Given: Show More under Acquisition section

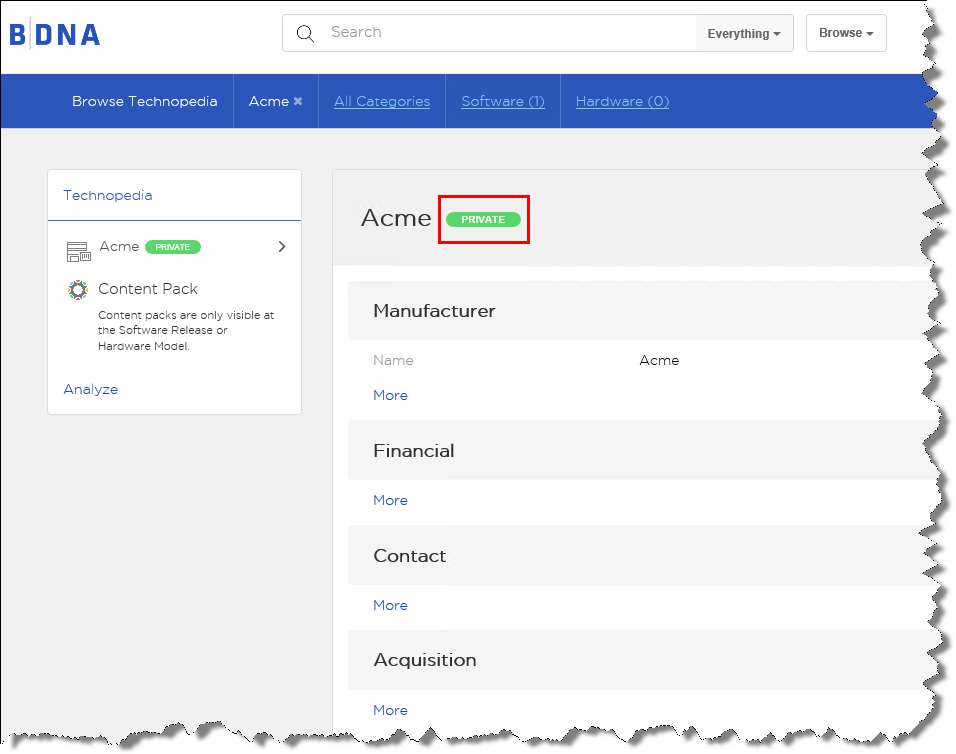Looking at the screenshot, I should pyautogui.click(x=390, y=710).
